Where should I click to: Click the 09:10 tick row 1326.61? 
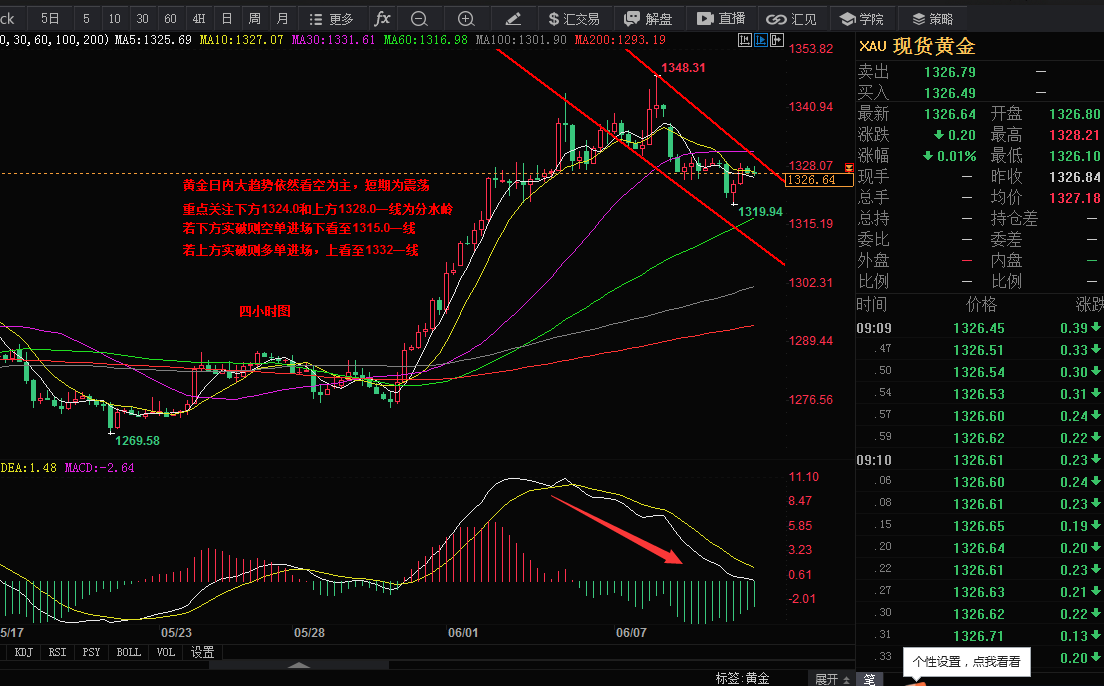979,460
